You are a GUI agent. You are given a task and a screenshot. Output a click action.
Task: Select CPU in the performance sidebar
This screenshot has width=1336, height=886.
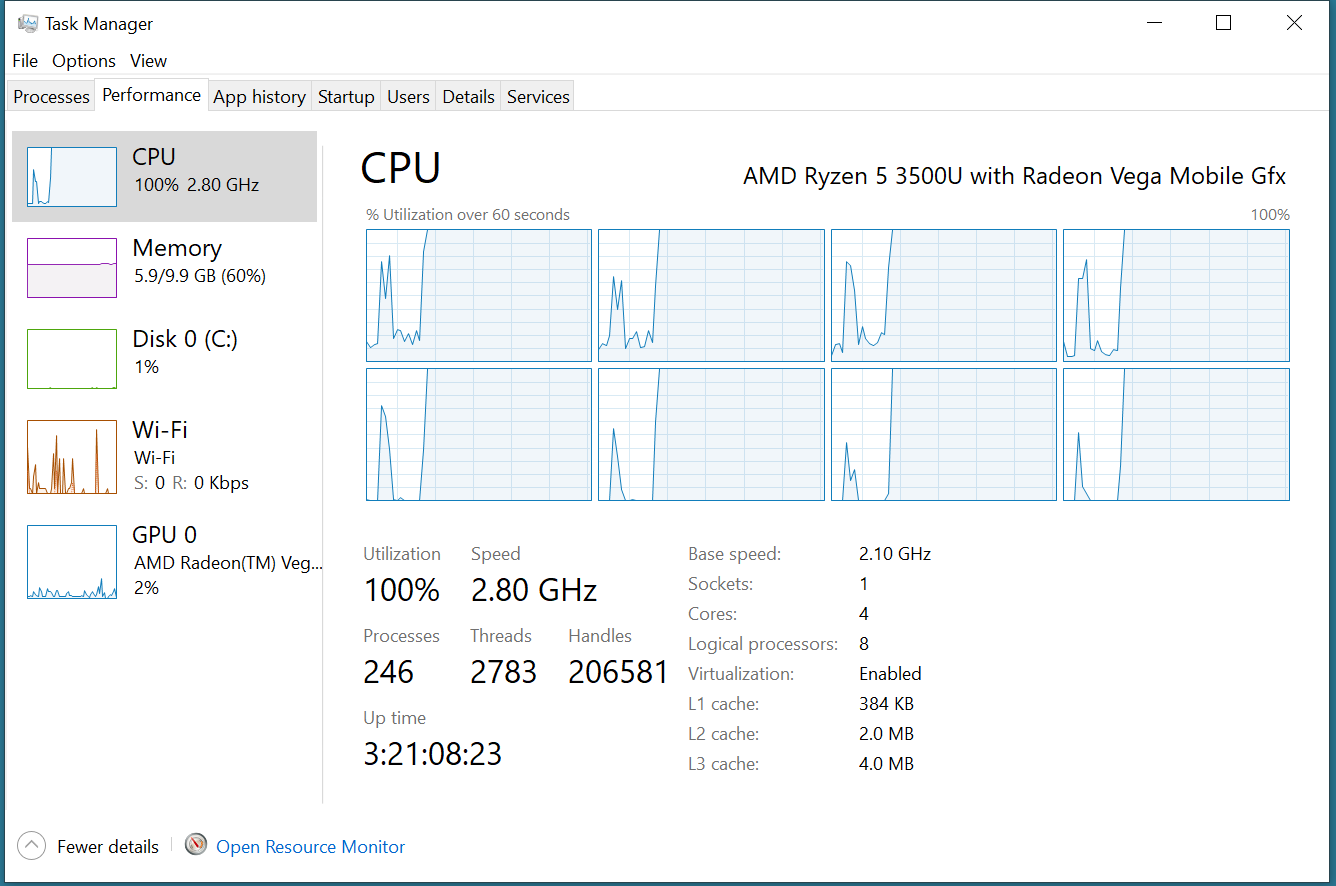tap(164, 176)
